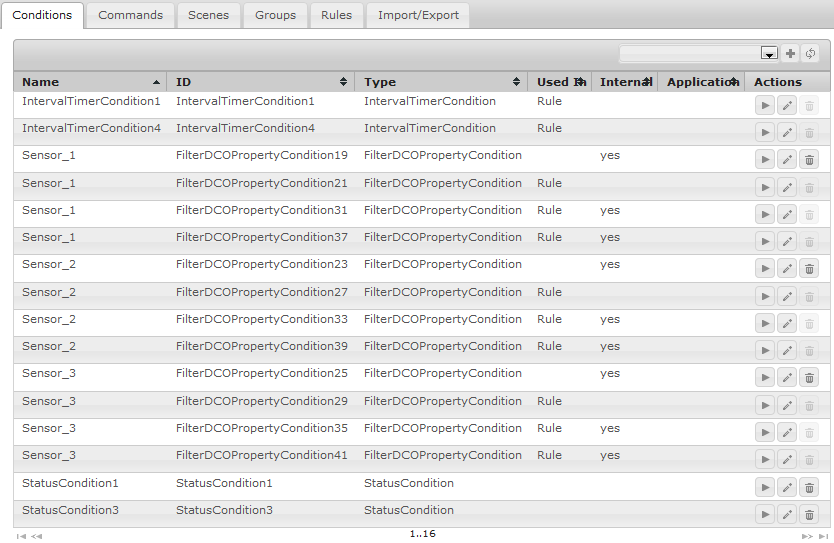This screenshot has width=834, height=543.
Task: Click the trash icon for FilterDCOPropertyCondition23
Action: tap(810, 268)
